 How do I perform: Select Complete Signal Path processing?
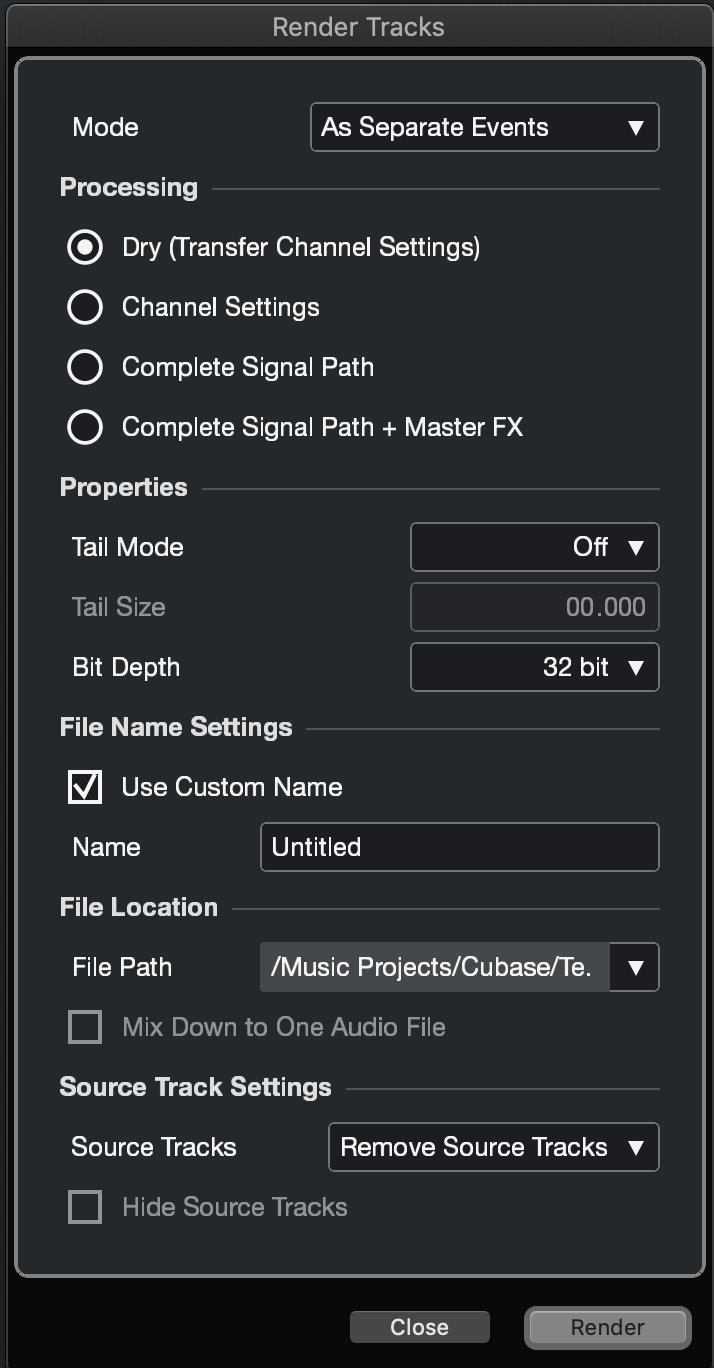[x=85, y=367]
